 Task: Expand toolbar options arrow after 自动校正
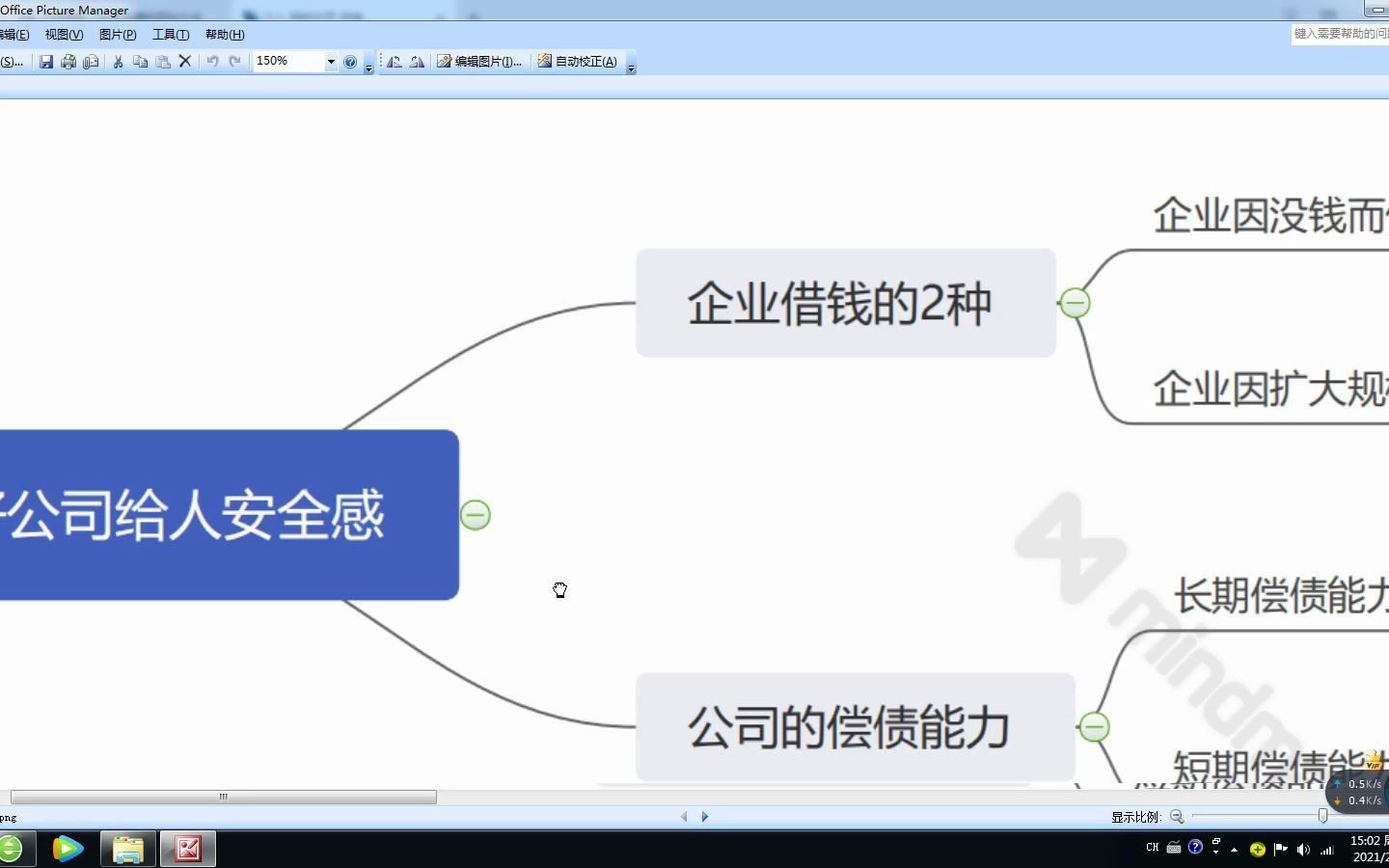[x=631, y=68]
